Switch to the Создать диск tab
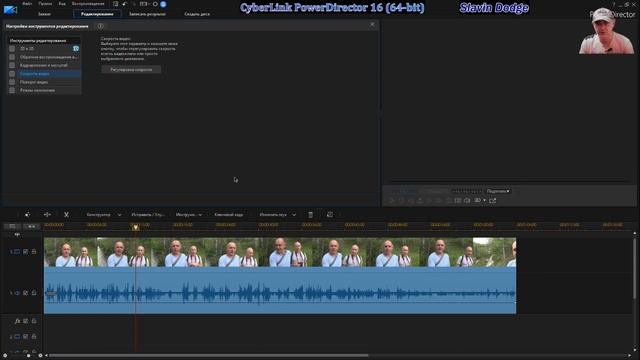Viewport: 640px width, 360px height. click(197, 14)
